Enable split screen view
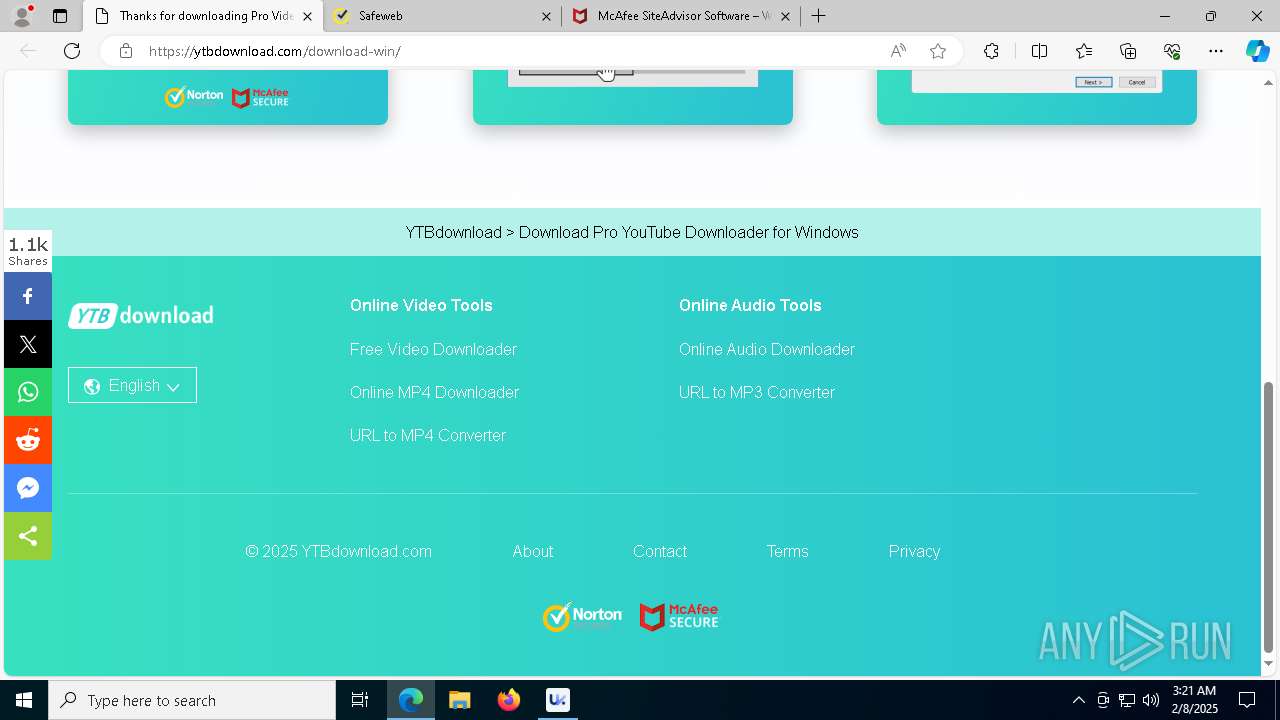This screenshot has width=1280, height=720. [x=1039, y=51]
